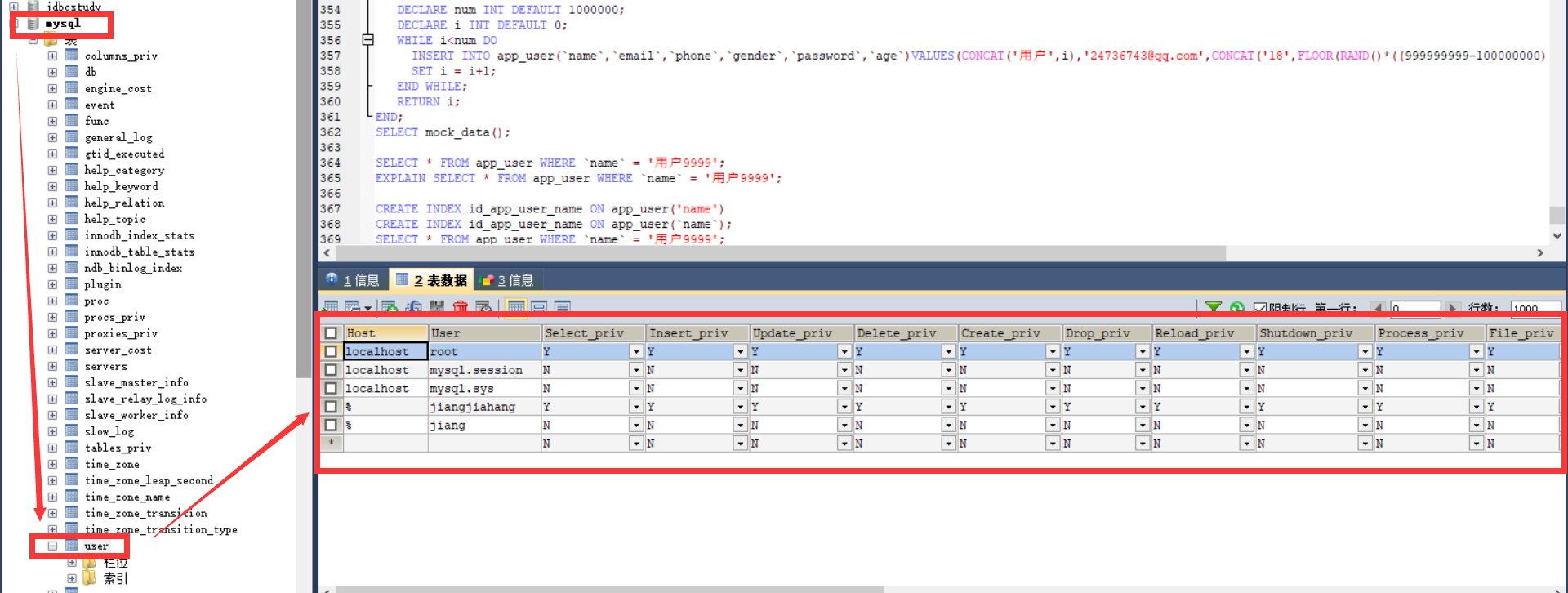Toggle the select-all checkbox in grid header
The height and width of the screenshot is (593, 1568).
(331, 333)
